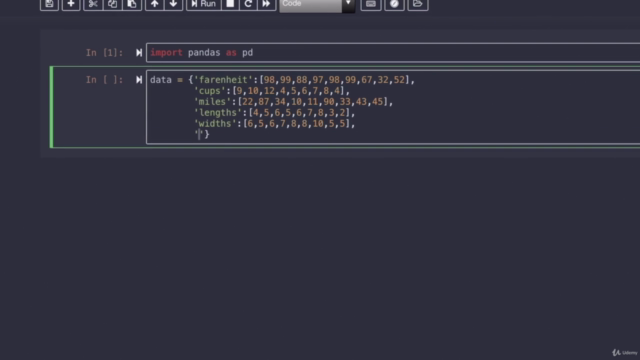This screenshot has height=360, width=640.
Task: Restart the kernel icon
Action: coord(248,4)
